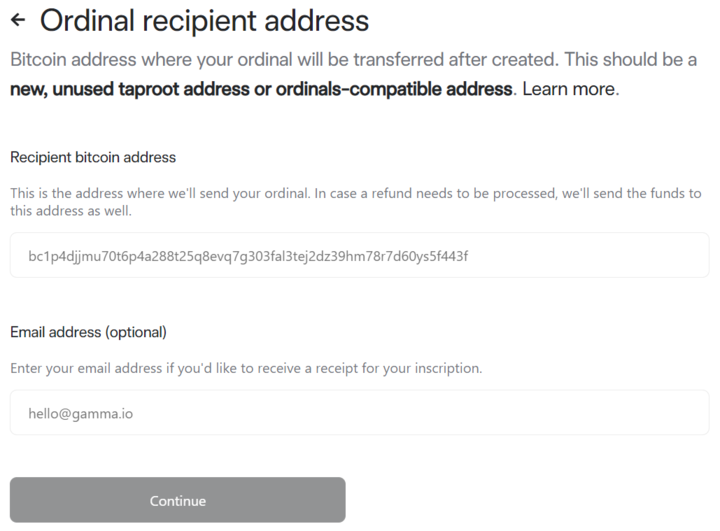Go back using the left arrow icon
This screenshot has height=531, width=720.
pos(18,19)
